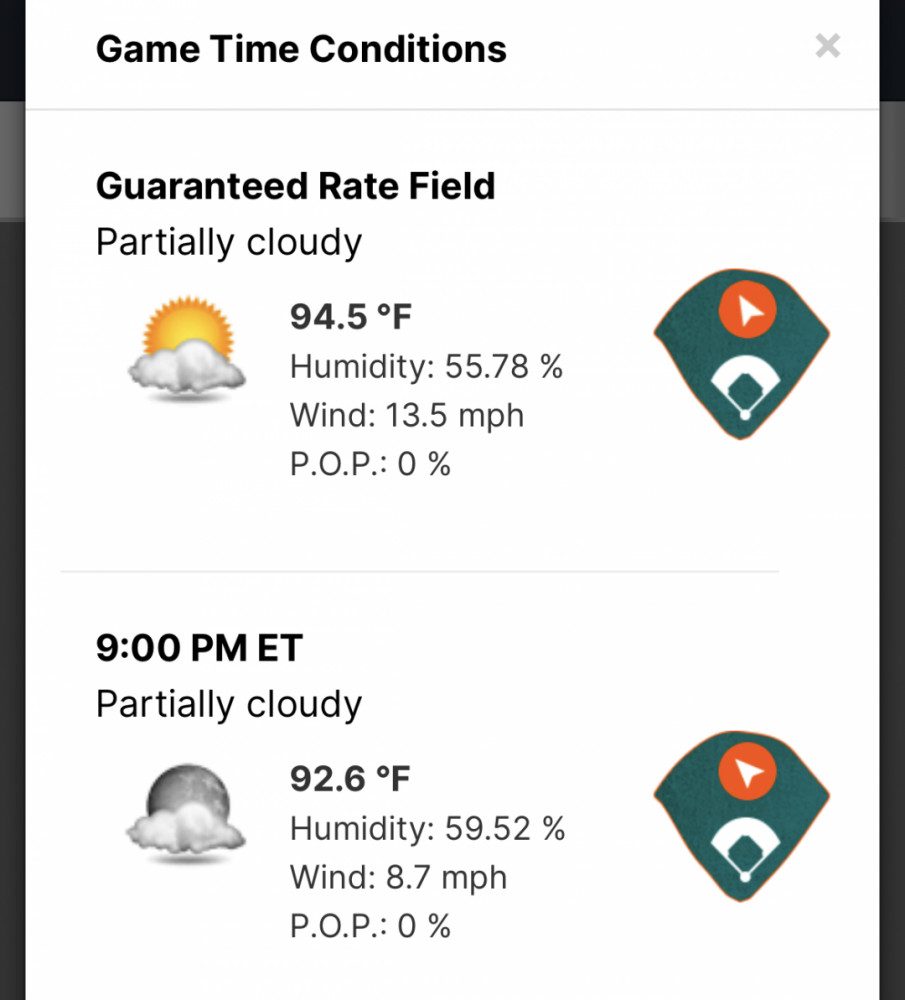Click the Humidity 59.52 % line
Screen dimensions: 905x1000
[x=427, y=828]
